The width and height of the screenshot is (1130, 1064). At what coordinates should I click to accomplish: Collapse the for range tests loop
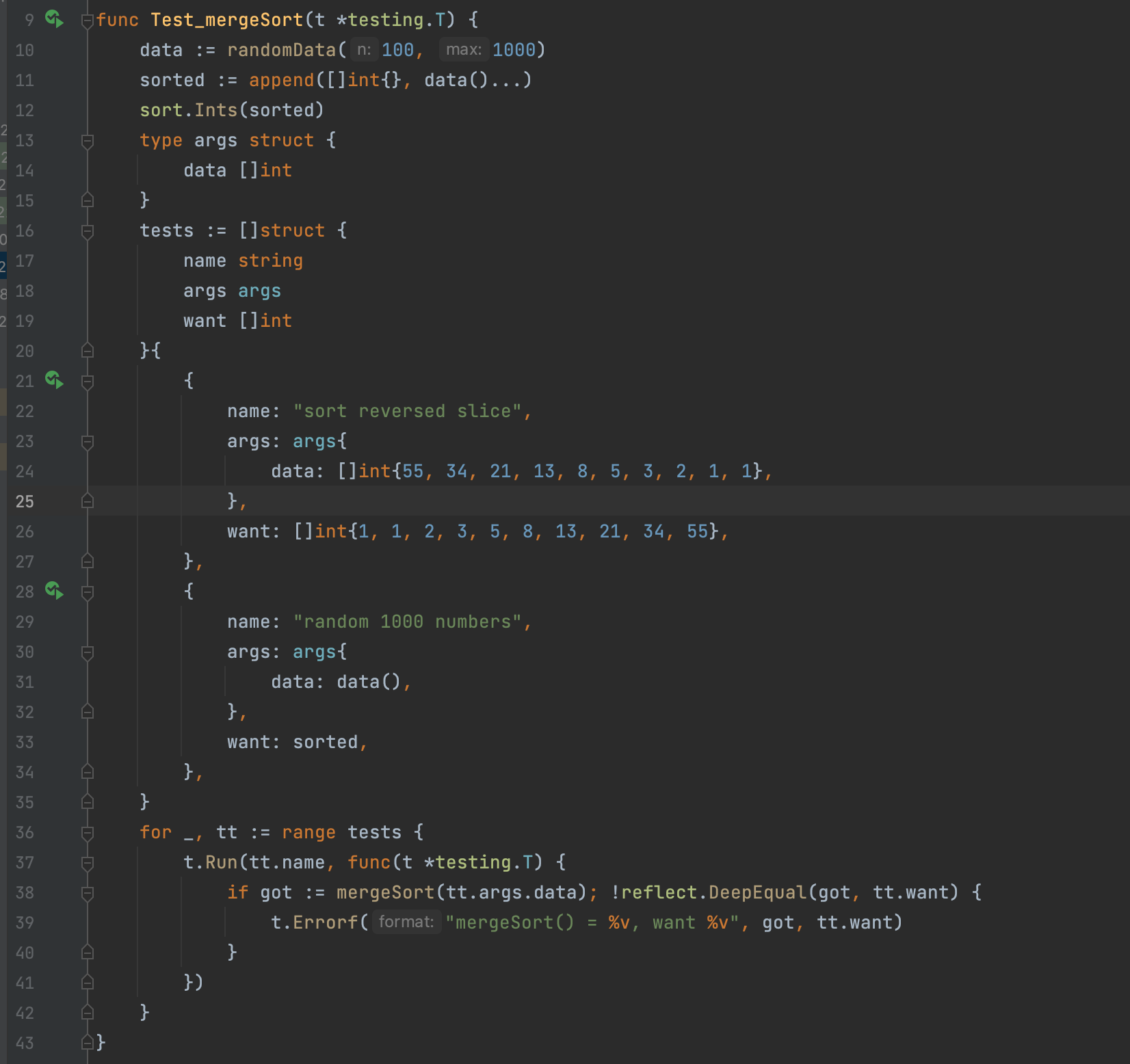coord(87,833)
